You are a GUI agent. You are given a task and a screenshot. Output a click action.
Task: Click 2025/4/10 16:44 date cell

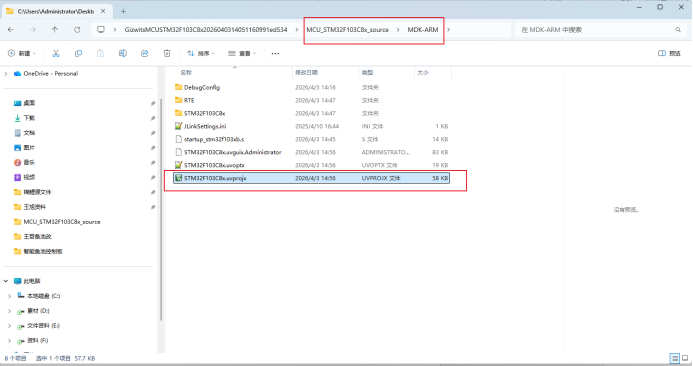coord(317,126)
